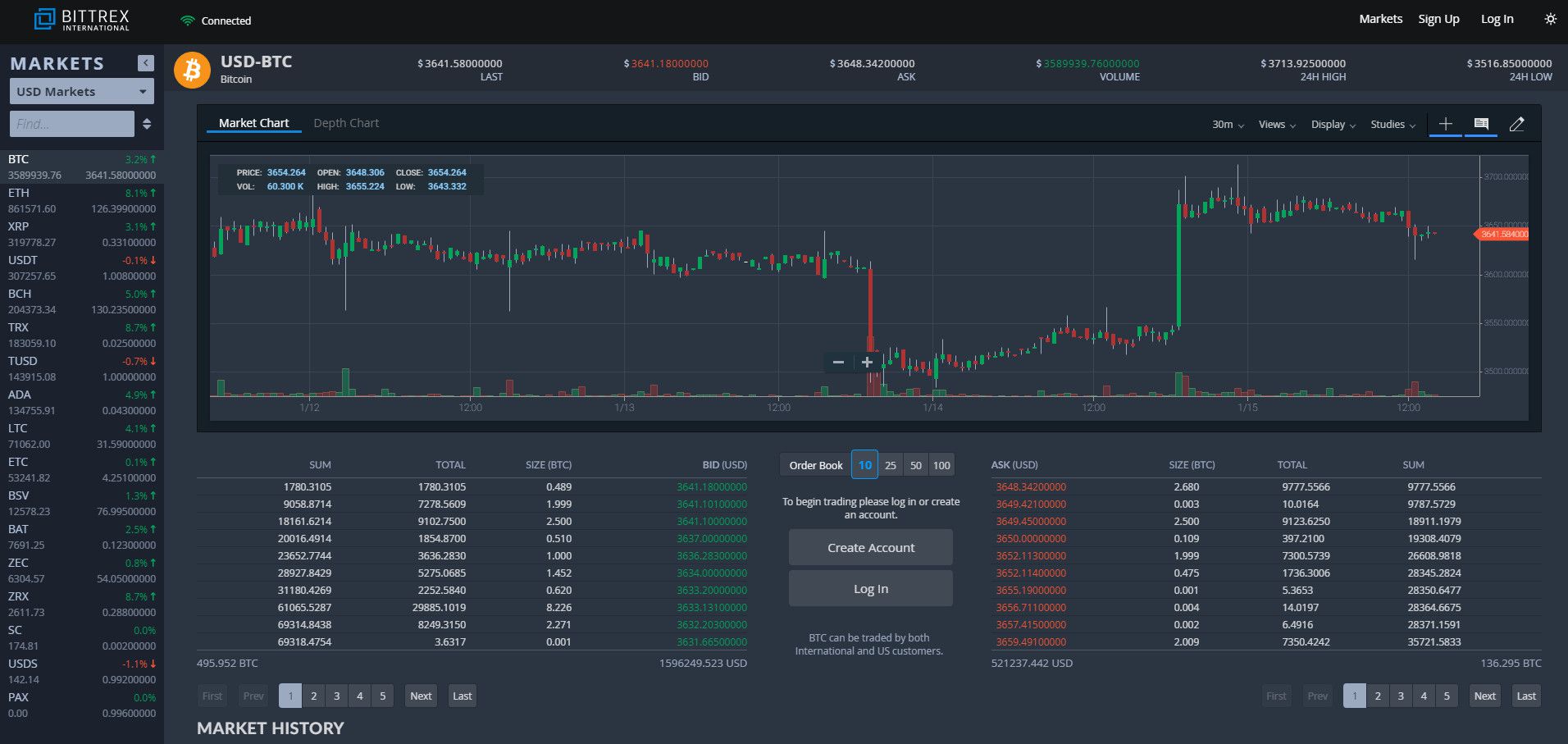Click the Order Book label
Viewport: 1568px width, 744px height.
816,465
